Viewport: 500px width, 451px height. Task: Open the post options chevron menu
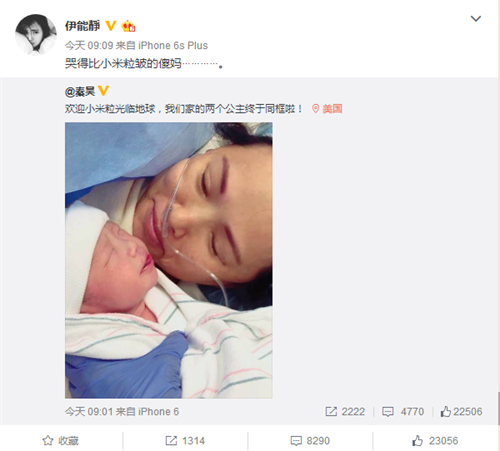tap(476, 19)
